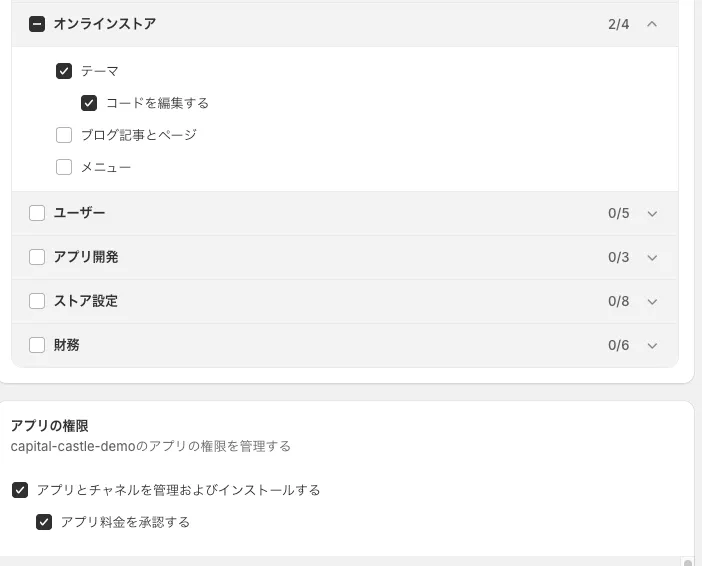Expand the 財務 section chevron
702x566 pixels.
(x=652, y=345)
